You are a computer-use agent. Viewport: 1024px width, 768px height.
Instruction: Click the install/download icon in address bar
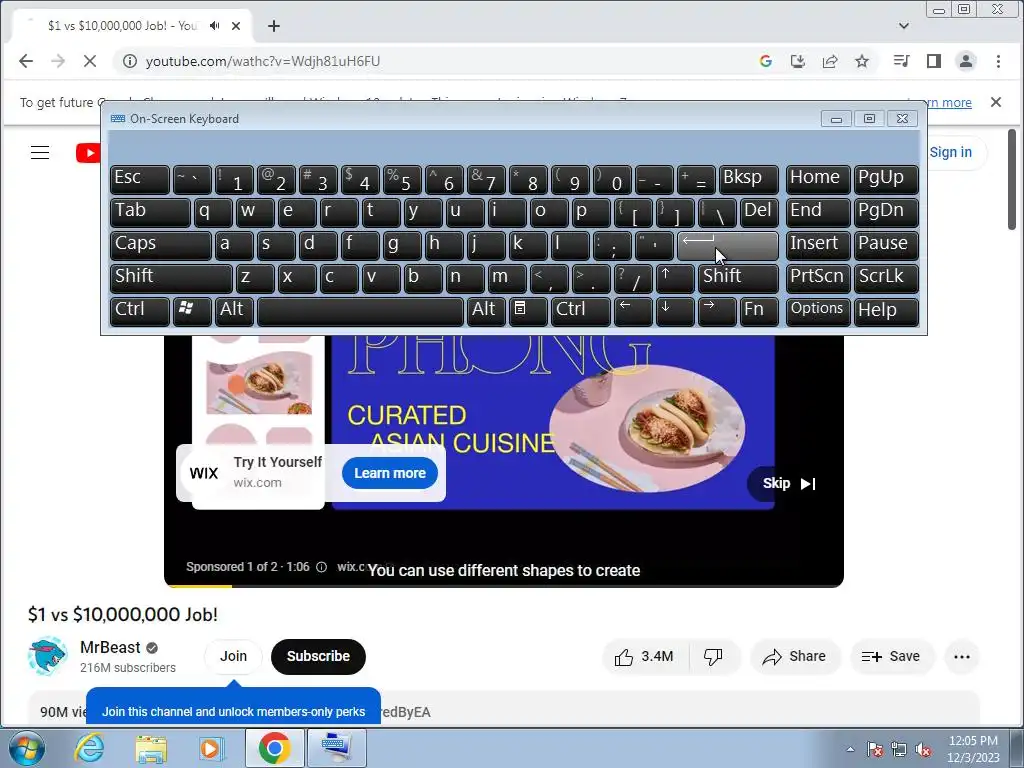pyautogui.click(x=797, y=61)
